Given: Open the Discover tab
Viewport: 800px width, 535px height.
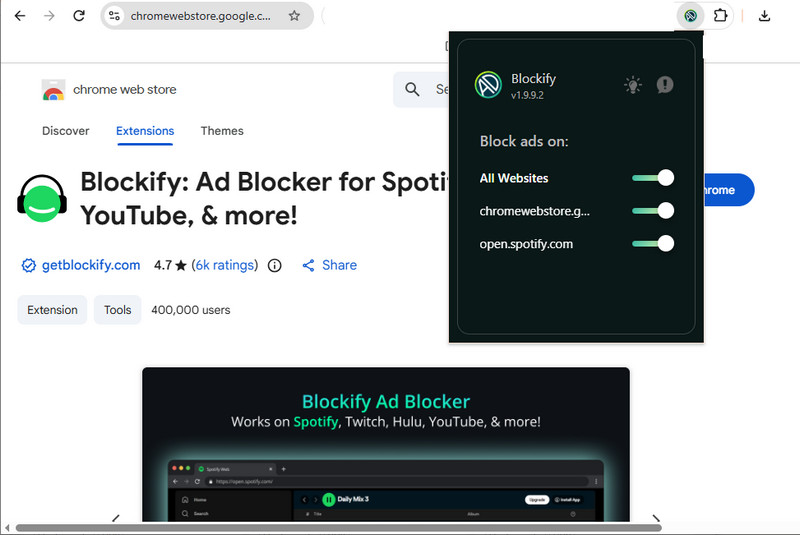Looking at the screenshot, I should click(x=65, y=131).
